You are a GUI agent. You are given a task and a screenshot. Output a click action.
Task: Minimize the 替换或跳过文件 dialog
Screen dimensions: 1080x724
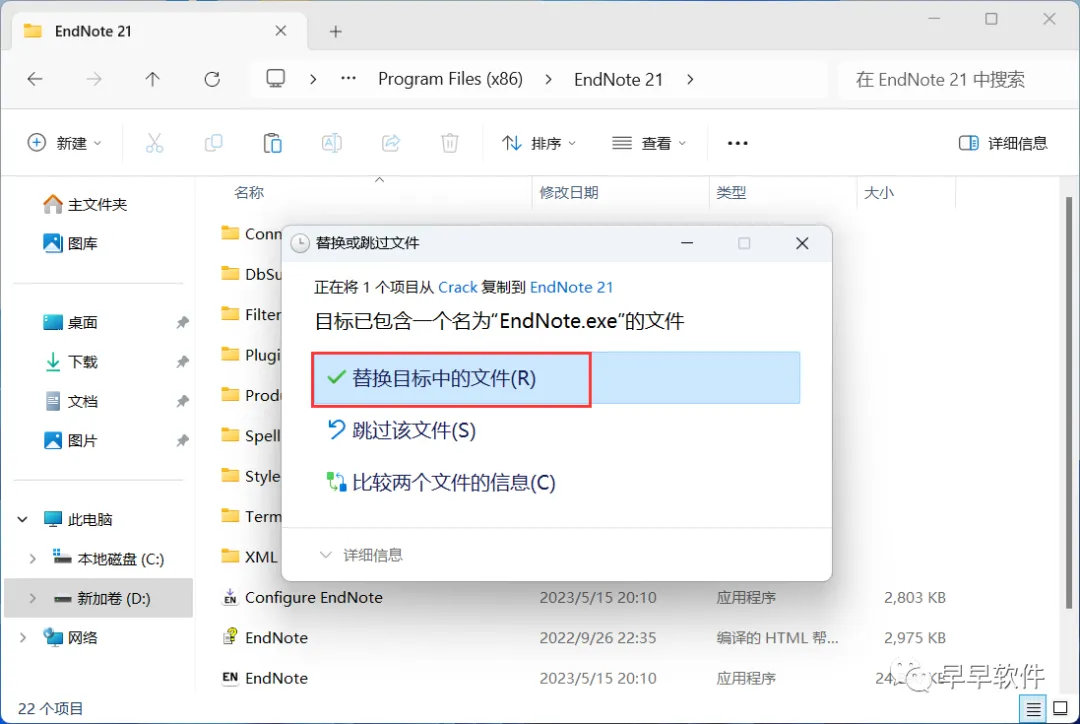tap(687, 243)
